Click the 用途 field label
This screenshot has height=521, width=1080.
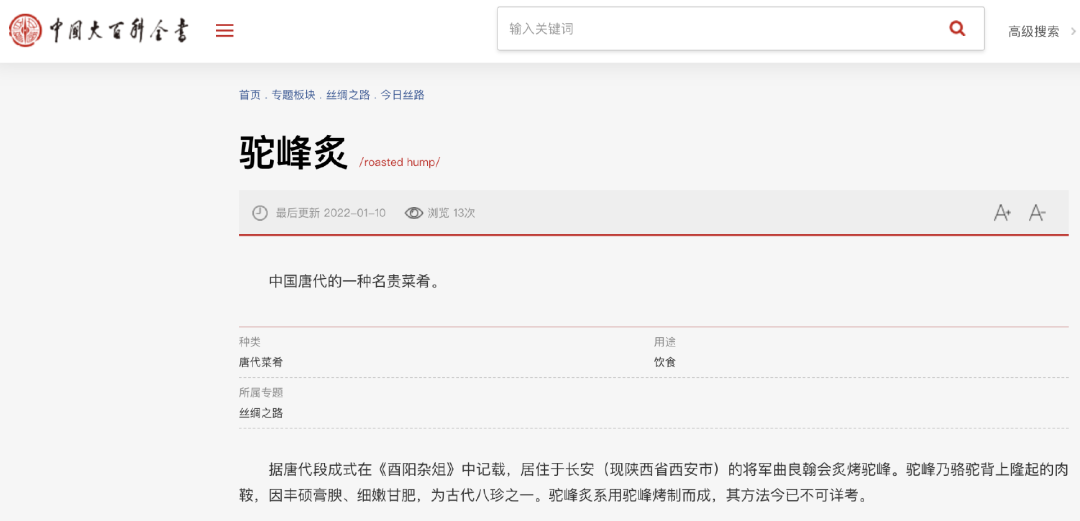(x=665, y=342)
